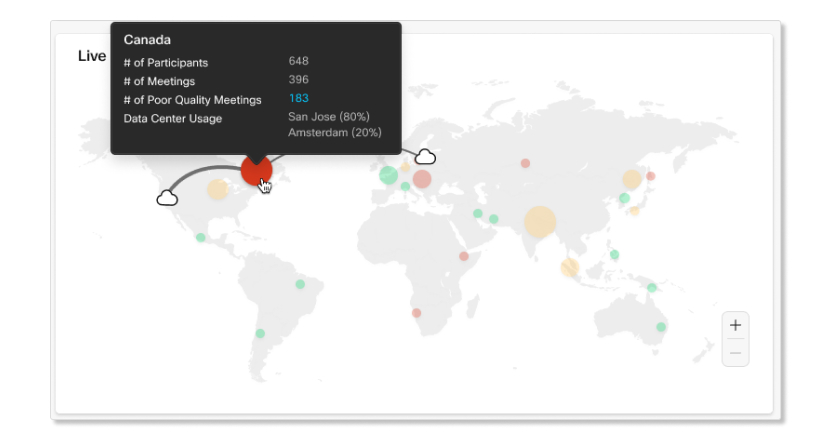This screenshot has height=440, width=832.
Task: Select the red bubble over East Africa
Action: (x=464, y=256)
